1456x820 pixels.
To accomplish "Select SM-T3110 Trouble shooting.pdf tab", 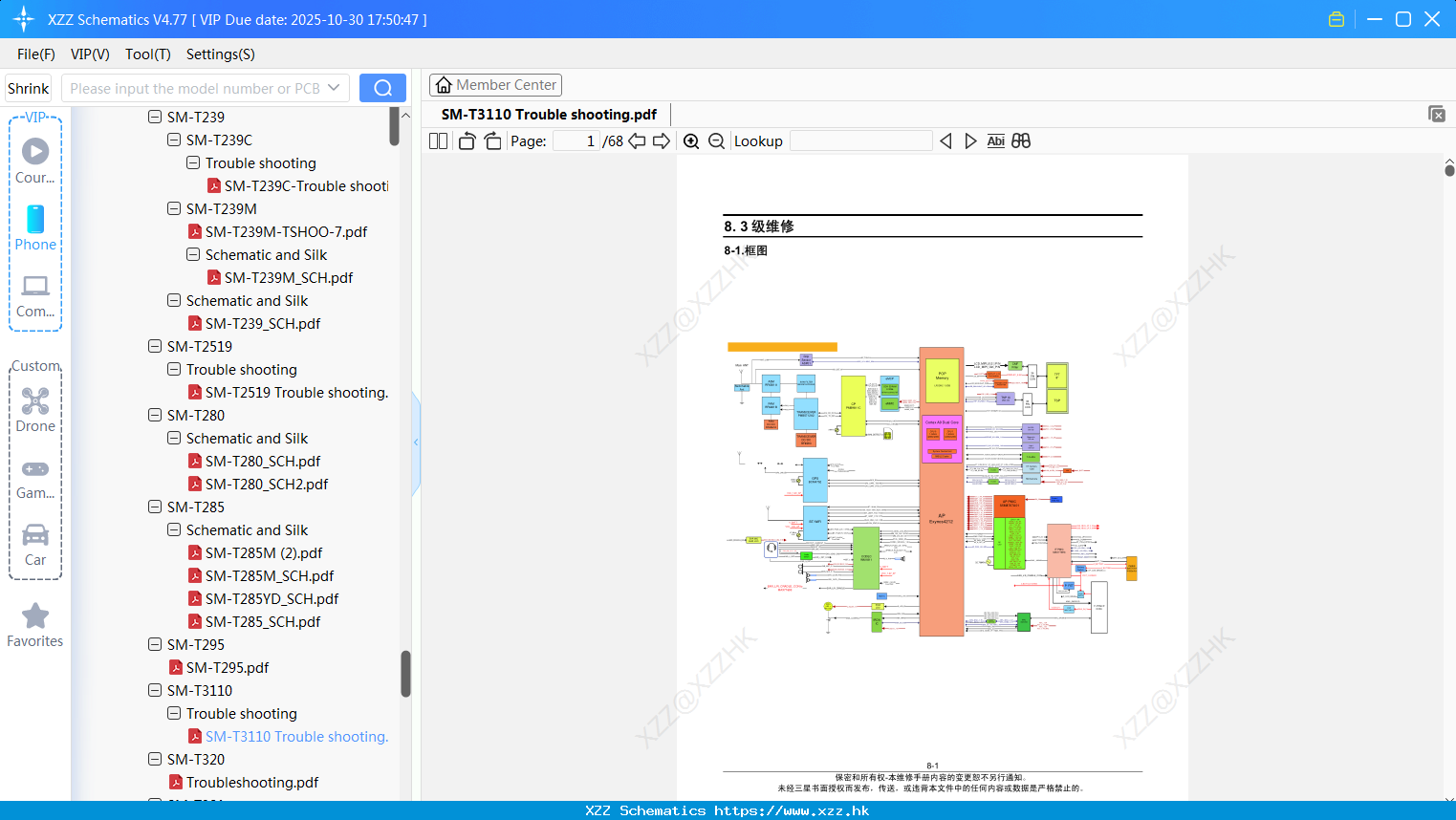I will 549,115.
